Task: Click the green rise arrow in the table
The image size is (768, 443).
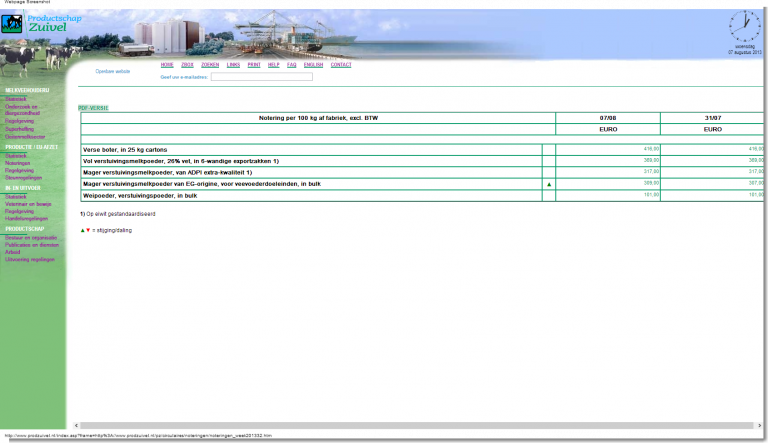Action: [x=548, y=184]
